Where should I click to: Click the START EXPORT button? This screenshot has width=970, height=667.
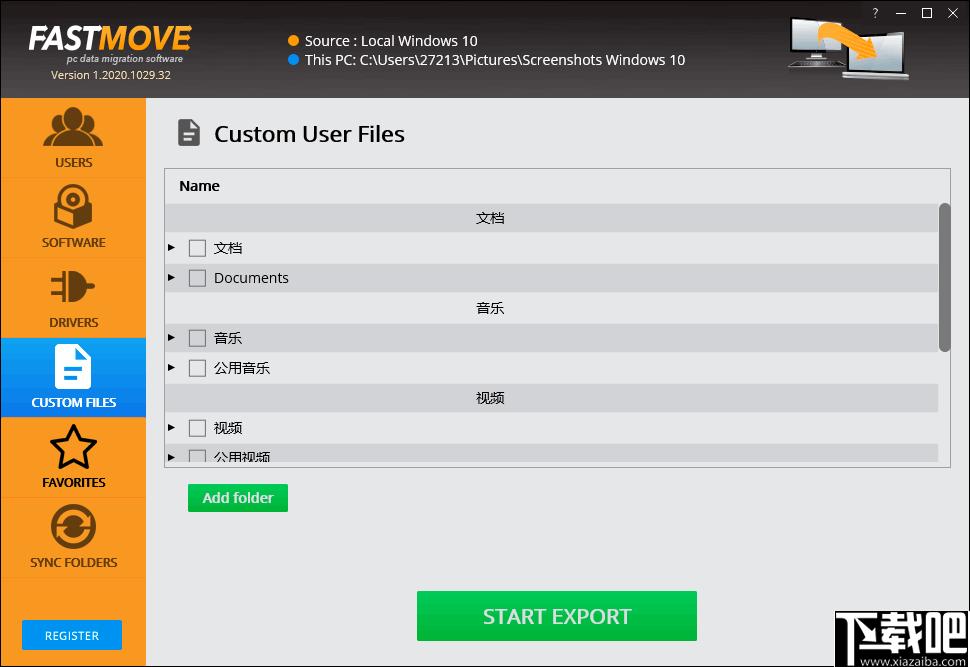click(x=557, y=616)
